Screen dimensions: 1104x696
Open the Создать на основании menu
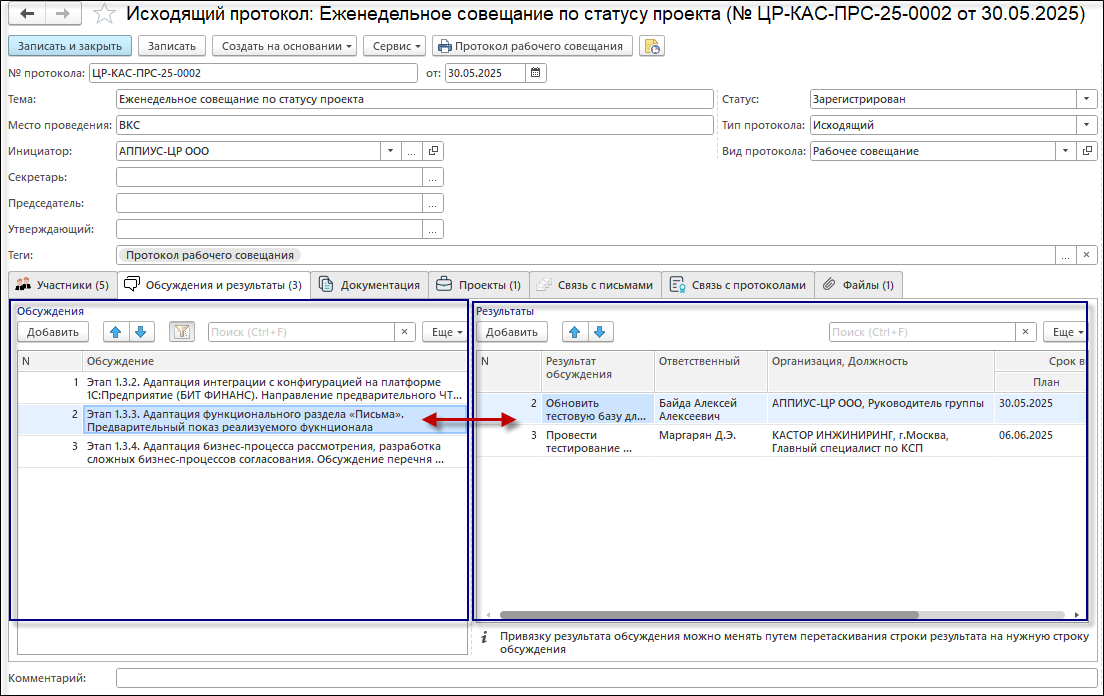(284, 46)
